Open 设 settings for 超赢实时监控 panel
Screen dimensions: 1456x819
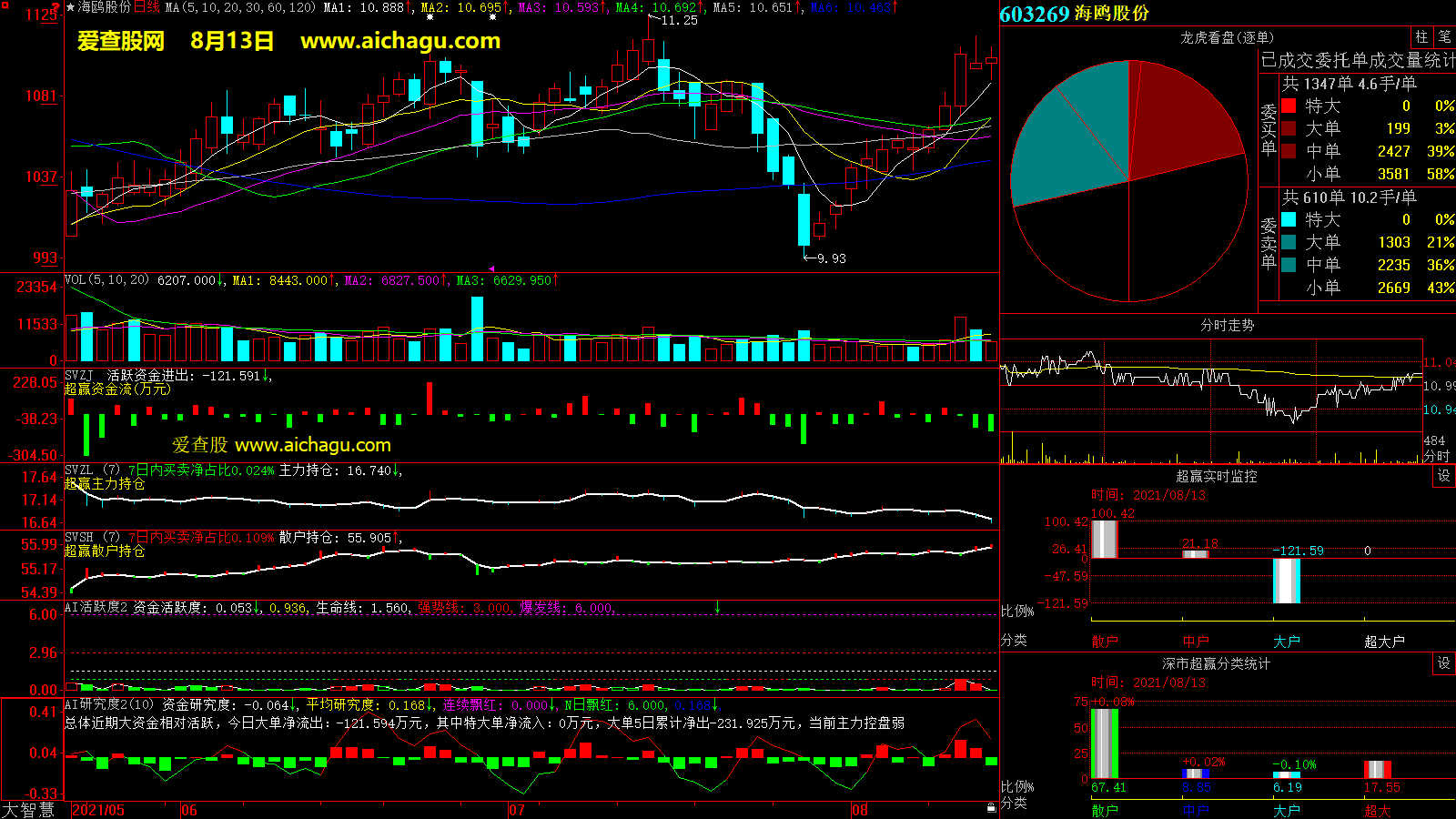[1444, 476]
